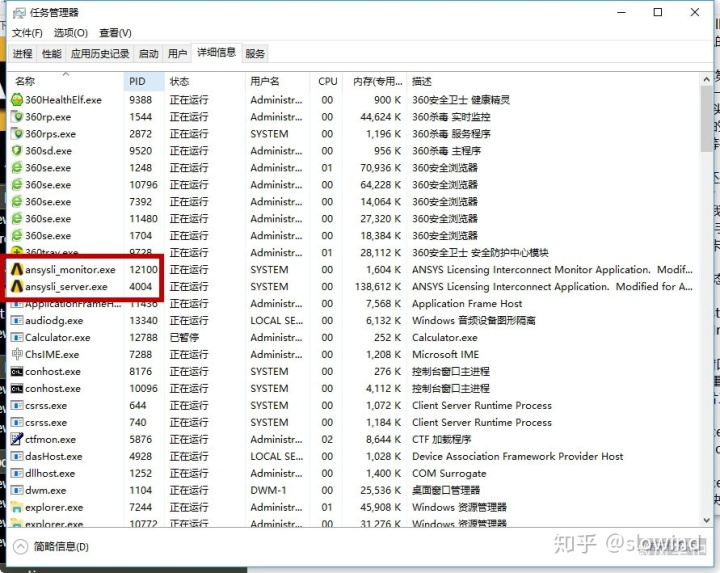720x573 pixels.
Task: Switch to the 启动 tab
Action: click(148, 54)
